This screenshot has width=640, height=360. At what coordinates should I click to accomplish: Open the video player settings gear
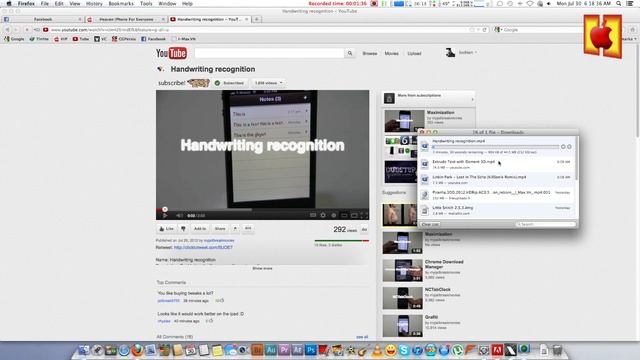tap(323, 215)
